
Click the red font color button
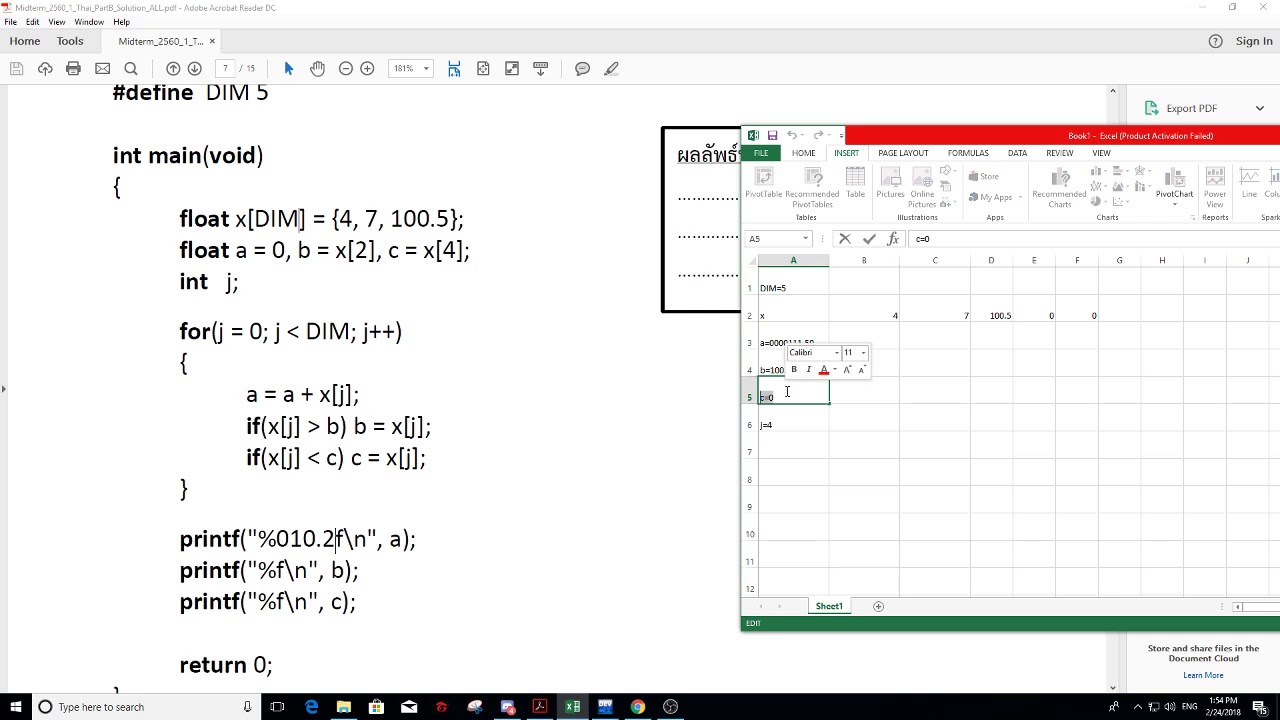point(824,370)
